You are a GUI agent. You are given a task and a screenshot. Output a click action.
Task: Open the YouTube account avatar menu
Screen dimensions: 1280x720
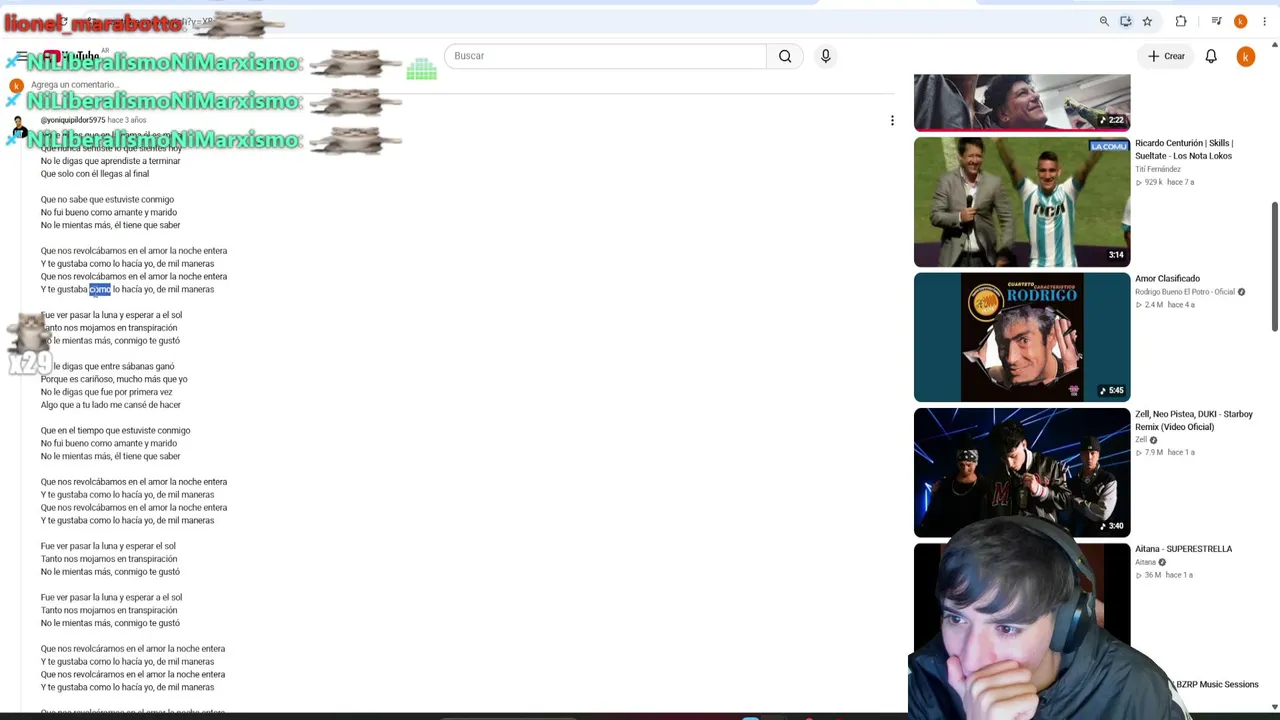(1245, 57)
